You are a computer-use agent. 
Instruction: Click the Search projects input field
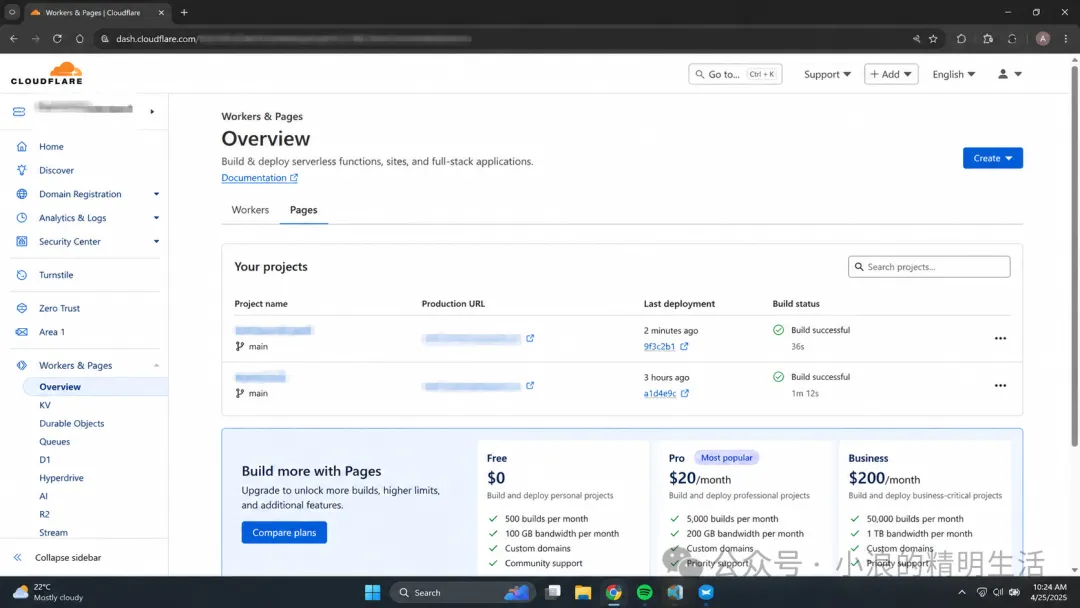pos(929,267)
